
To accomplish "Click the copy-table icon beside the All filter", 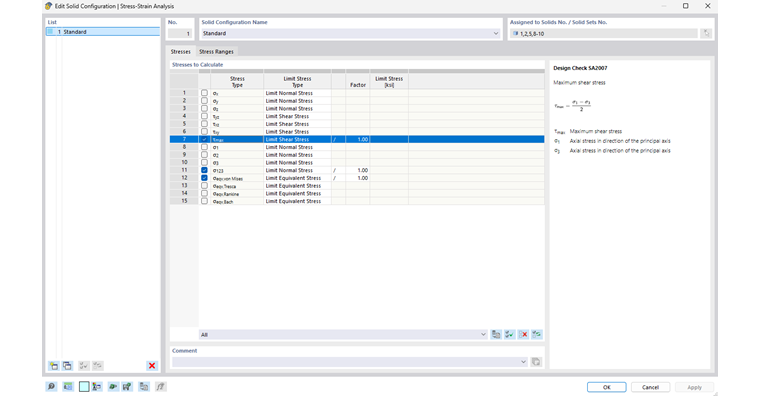I will tap(496, 334).
